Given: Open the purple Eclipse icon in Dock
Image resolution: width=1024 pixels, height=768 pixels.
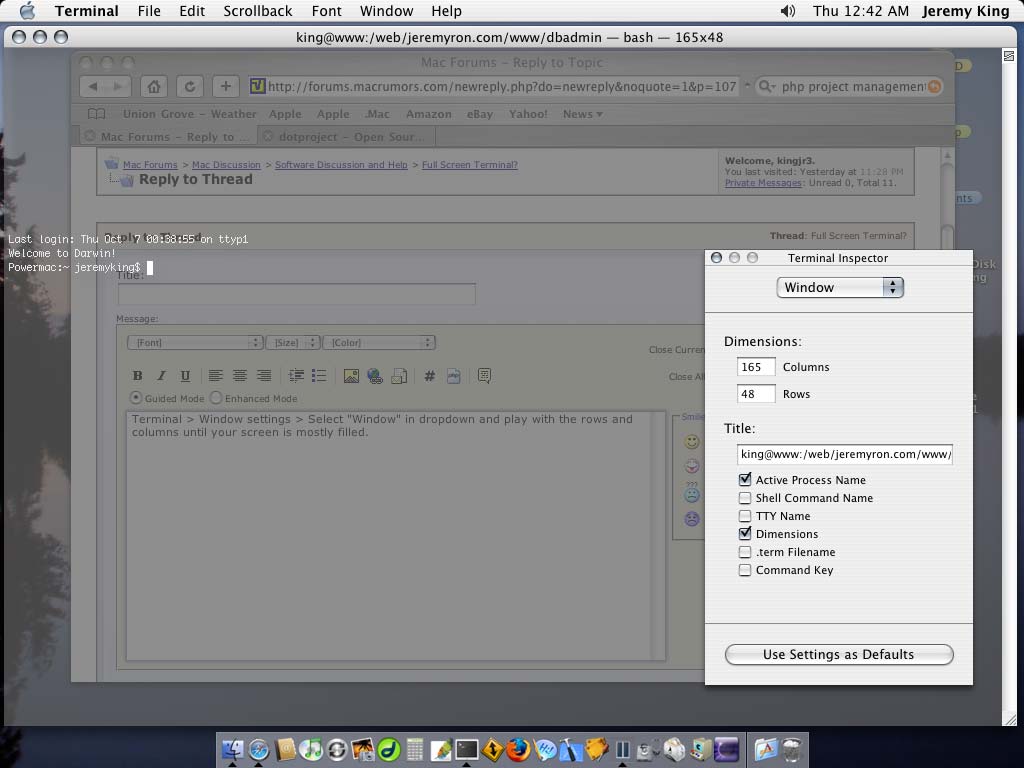Looking at the screenshot, I should [726, 749].
